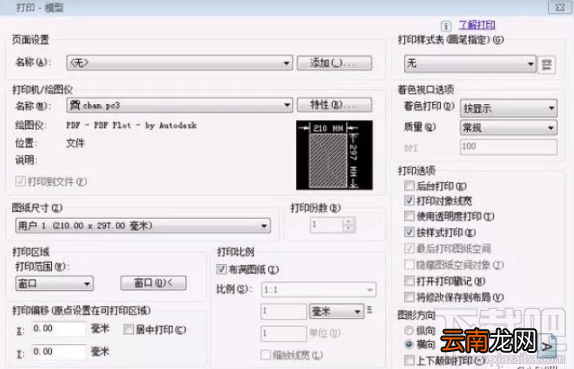Click the info icon beside 了解打印
The image size is (574, 369).
click(446, 26)
